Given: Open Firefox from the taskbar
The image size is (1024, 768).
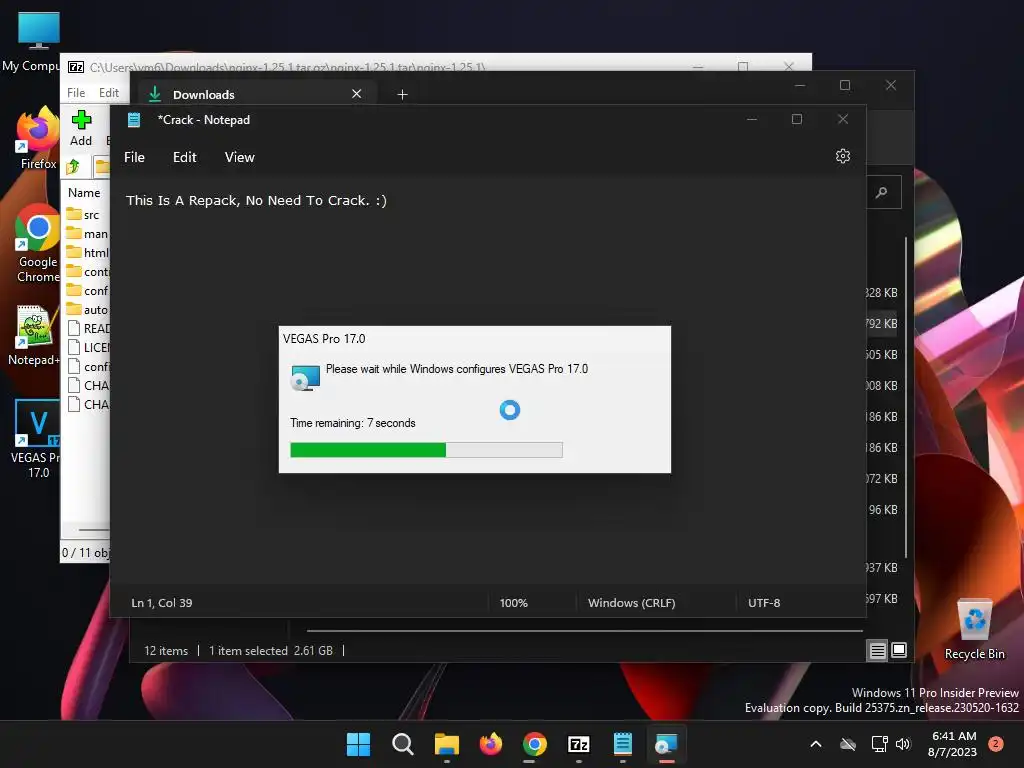Looking at the screenshot, I should click(490, 744).
